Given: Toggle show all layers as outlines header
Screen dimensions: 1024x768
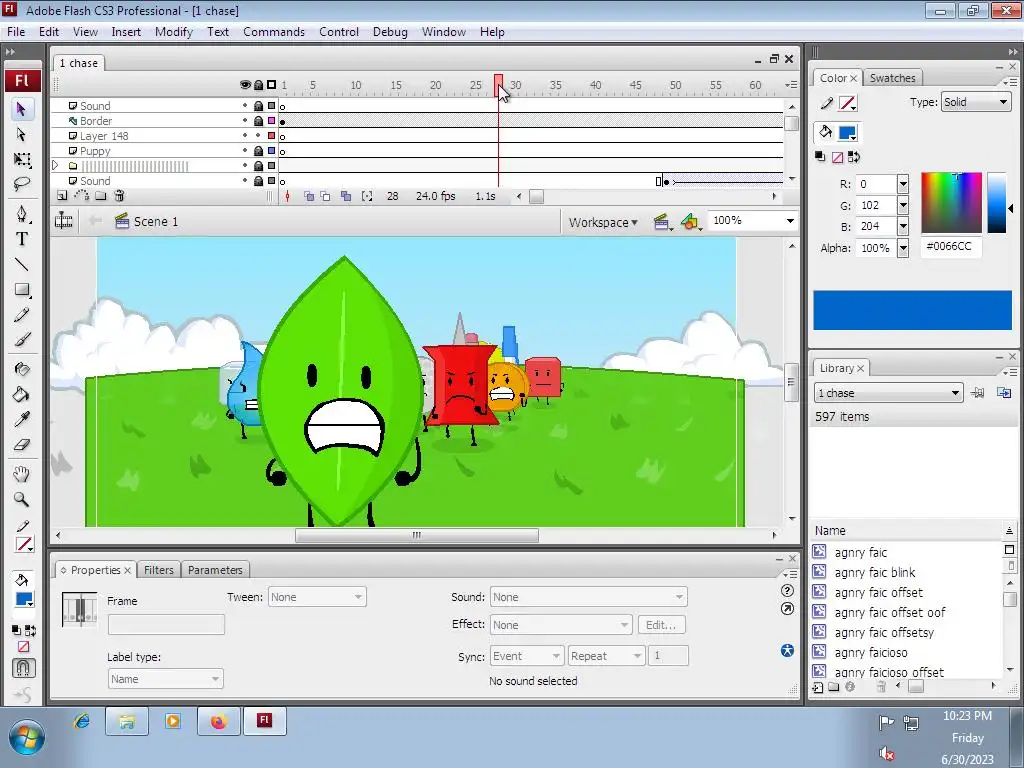Looking at the screenshot, I should [x=272, y=85].
